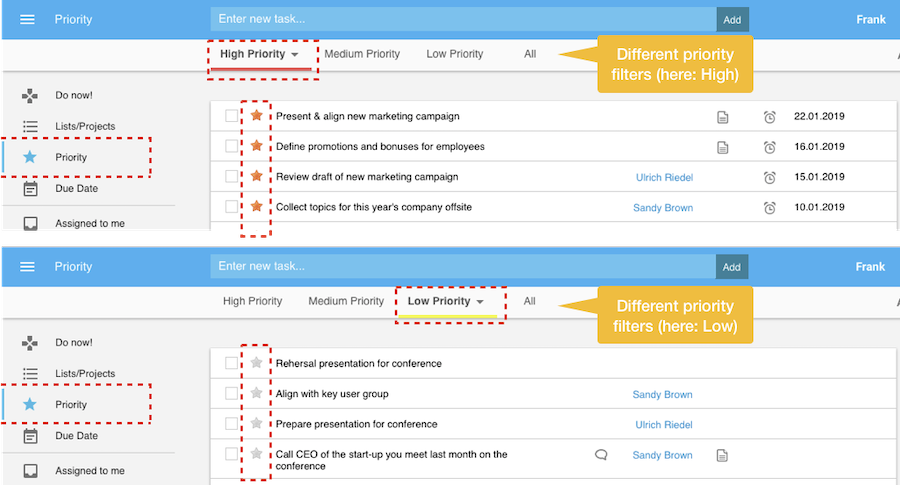This screenshot has width=900, height=485.
Task: Click alarm clock icon for 22.01.2019 task
Action: click(769, 117)
